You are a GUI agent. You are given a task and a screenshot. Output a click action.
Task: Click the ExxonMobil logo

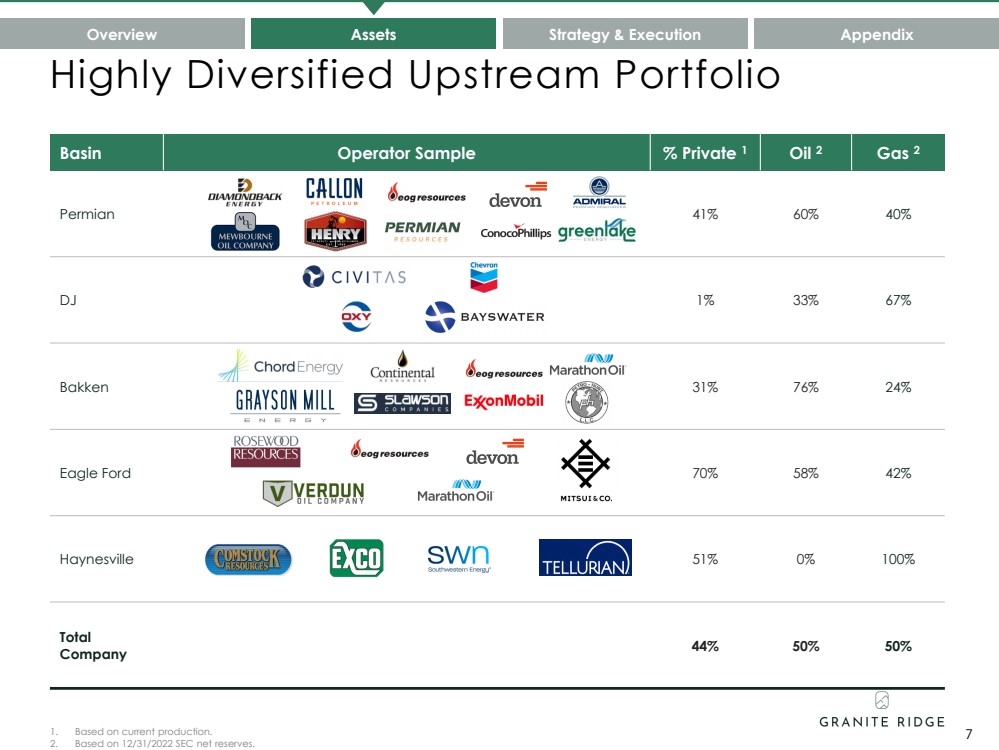click(504, 401)
